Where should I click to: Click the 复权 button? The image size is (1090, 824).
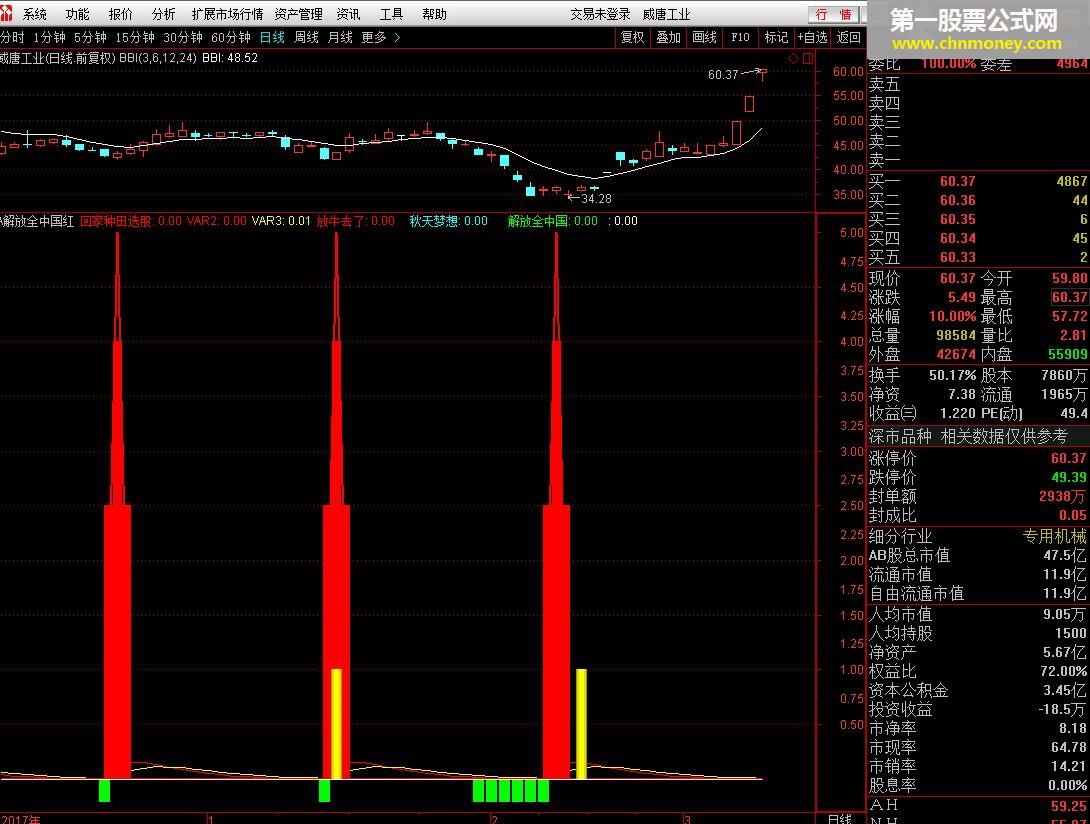coord(633,38)
